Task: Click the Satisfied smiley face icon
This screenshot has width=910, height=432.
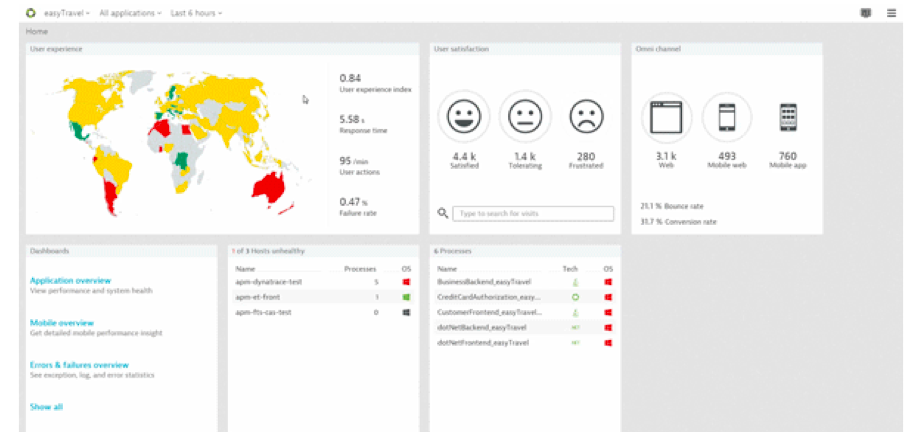Action: coord(463,117)
